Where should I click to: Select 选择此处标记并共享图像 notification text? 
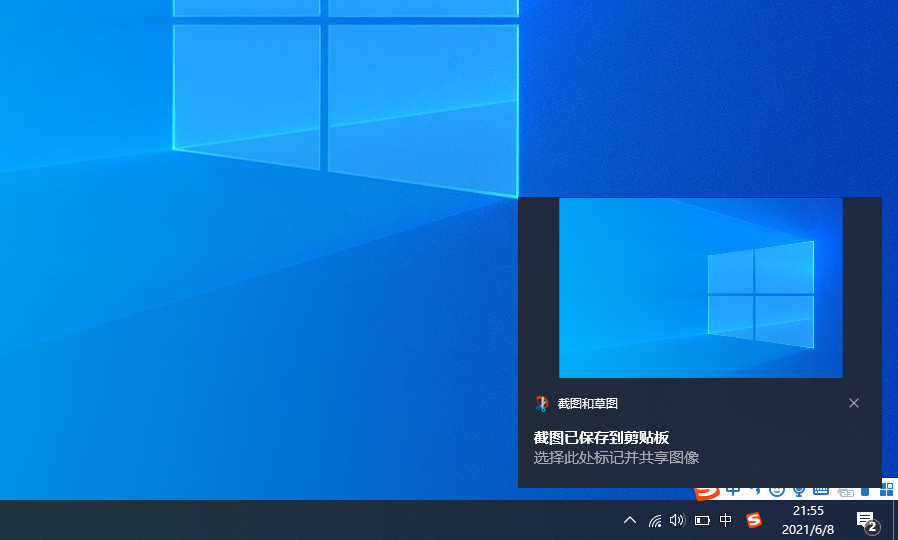tap(616, 458)
